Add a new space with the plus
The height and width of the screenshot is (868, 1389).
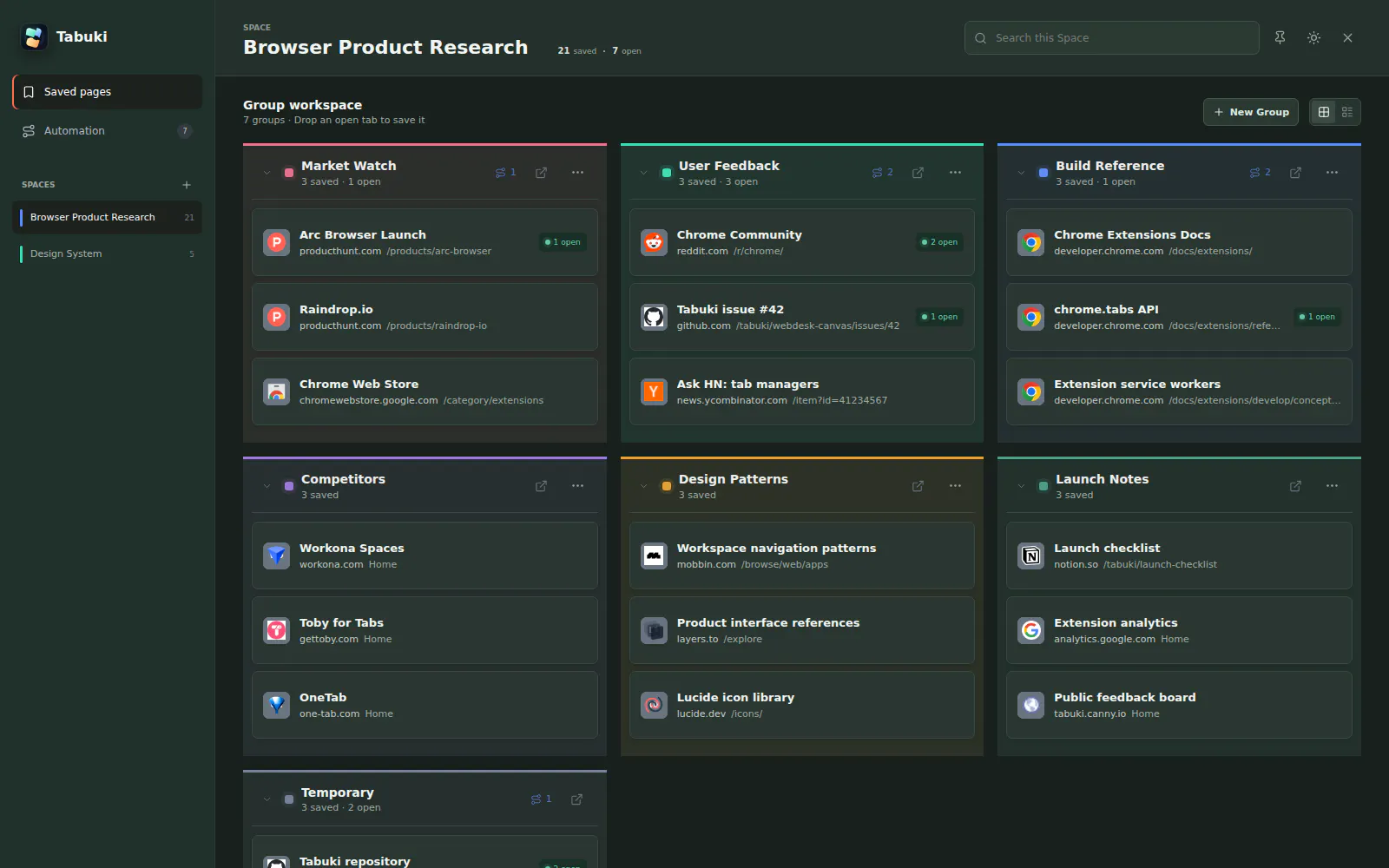187,185
